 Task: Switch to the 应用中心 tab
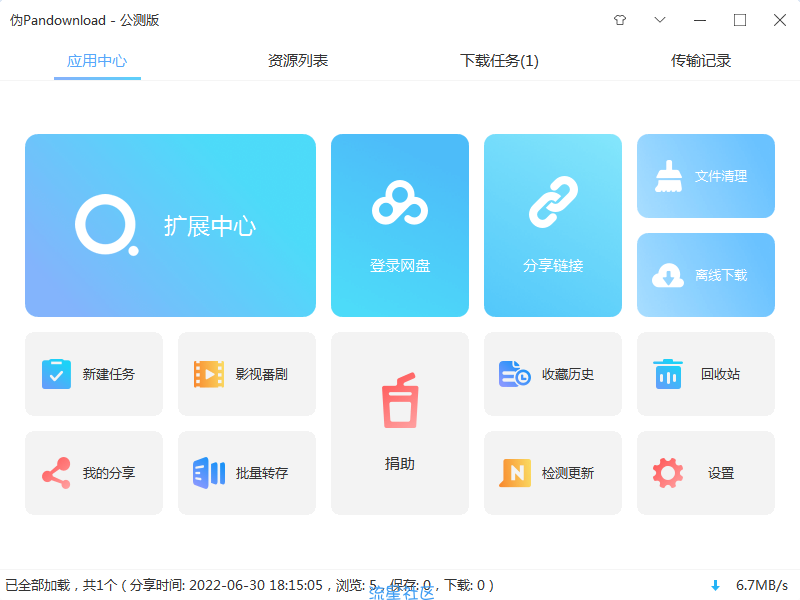pos(97,61)
